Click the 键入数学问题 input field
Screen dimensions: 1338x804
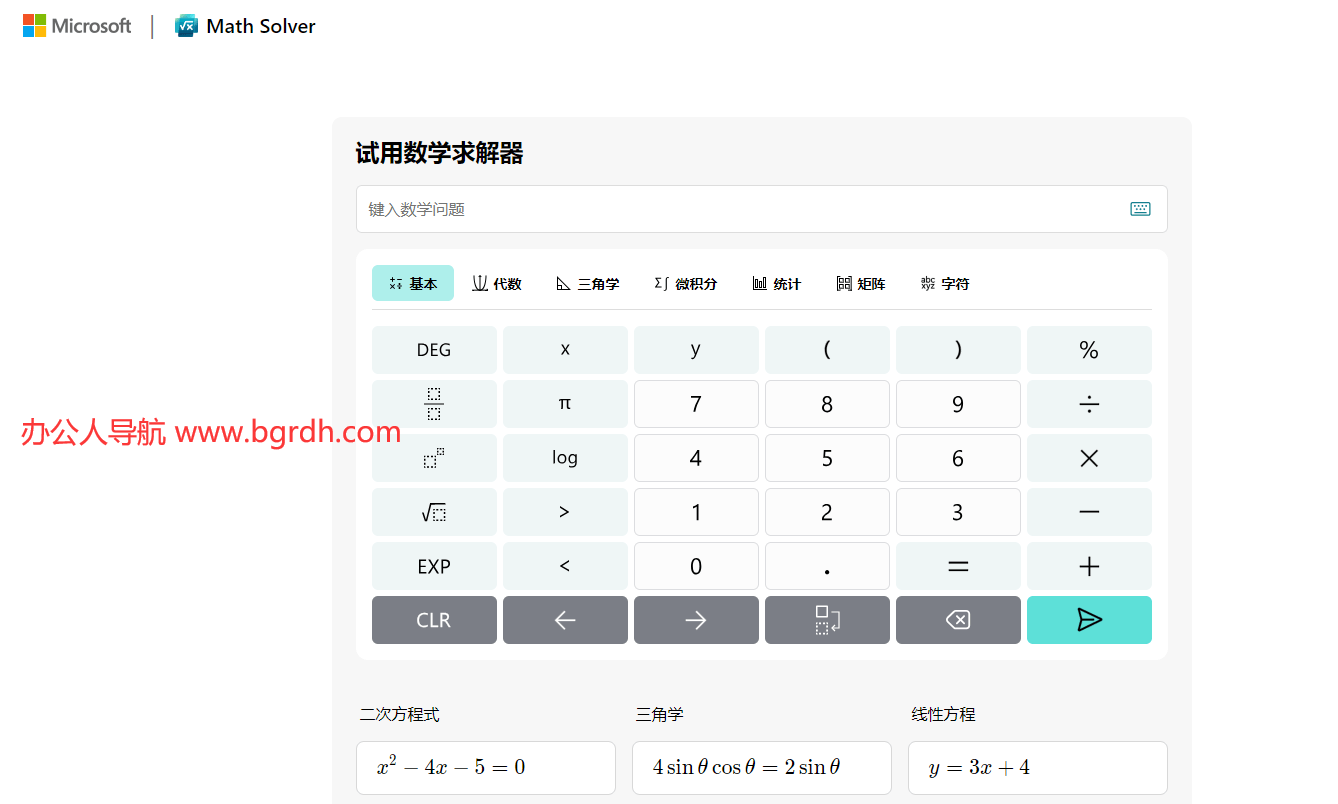coord(740,209)
